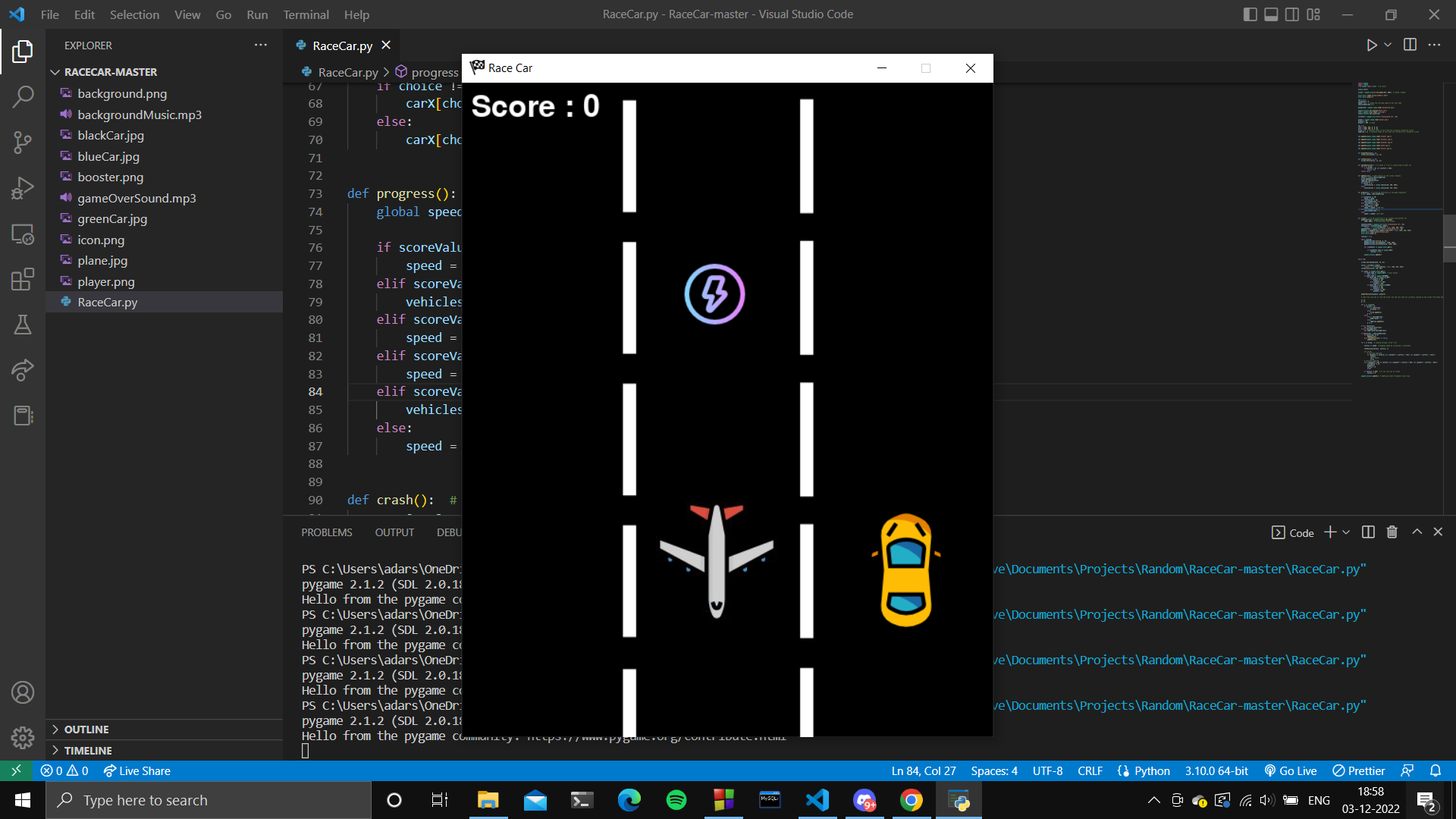Open the Testing flask view
1456x819 pixels.
coord(23,325)
